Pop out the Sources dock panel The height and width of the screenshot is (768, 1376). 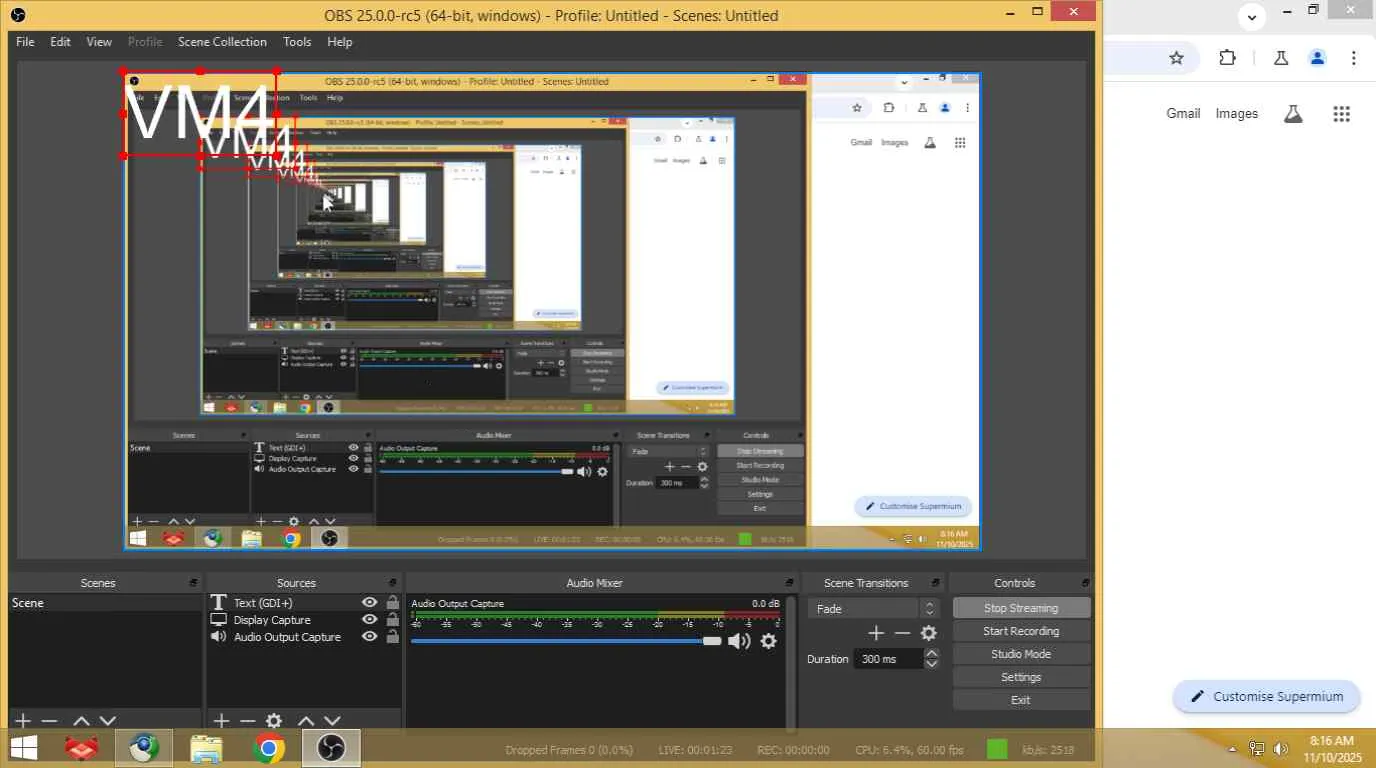[x=392, y=583]
